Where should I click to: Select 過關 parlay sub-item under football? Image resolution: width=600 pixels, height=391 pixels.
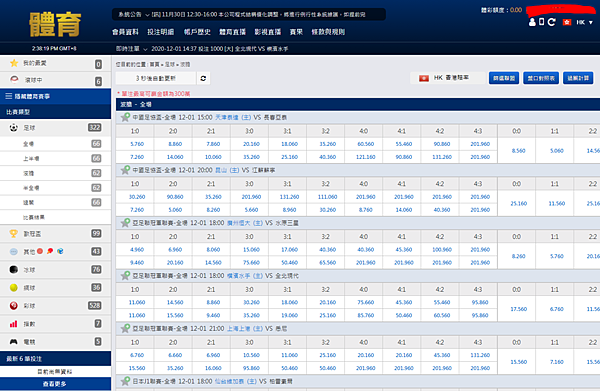(55, 202)
